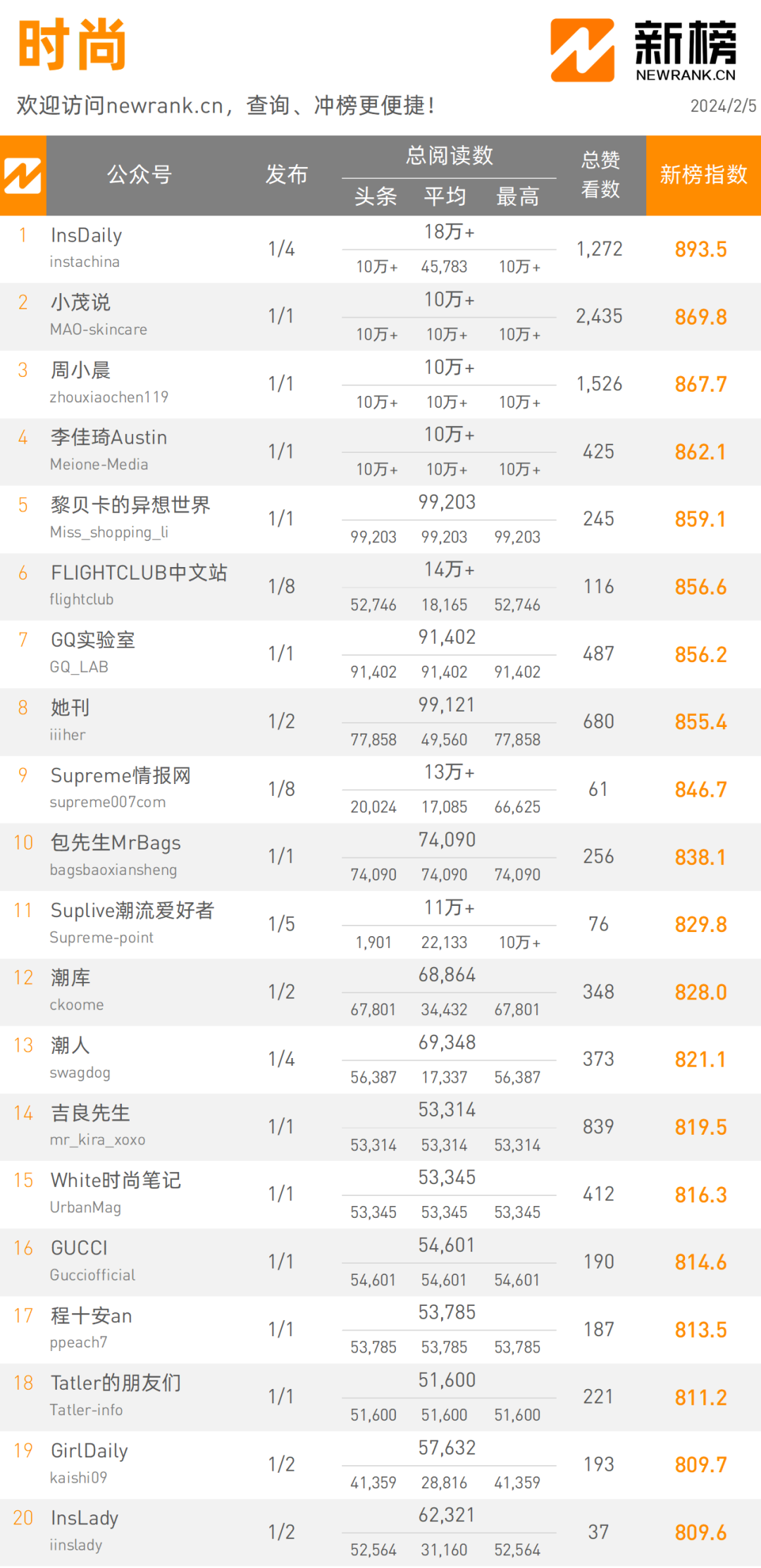Select the 公众号 column header
This screenshot has width=761, height=1568.
[x=140, y=175]
